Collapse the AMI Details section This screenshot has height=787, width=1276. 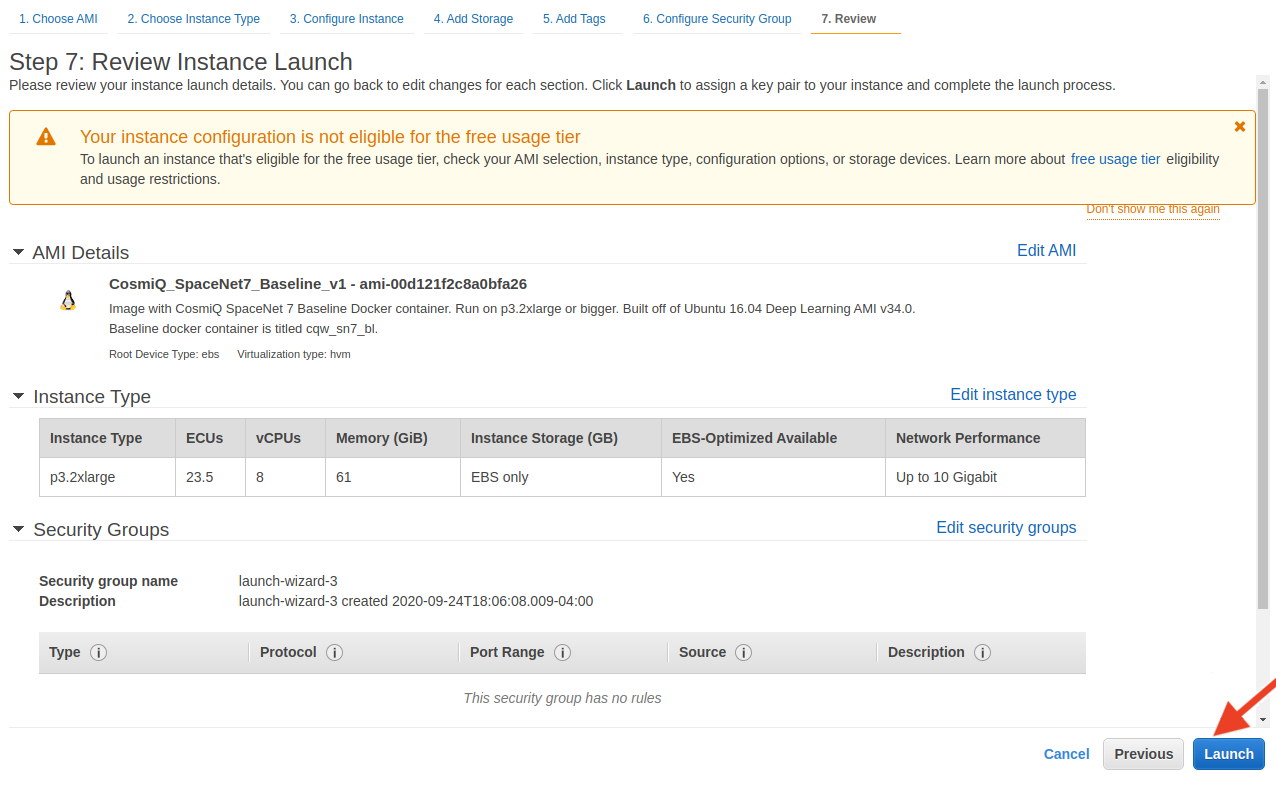[18, 252]
